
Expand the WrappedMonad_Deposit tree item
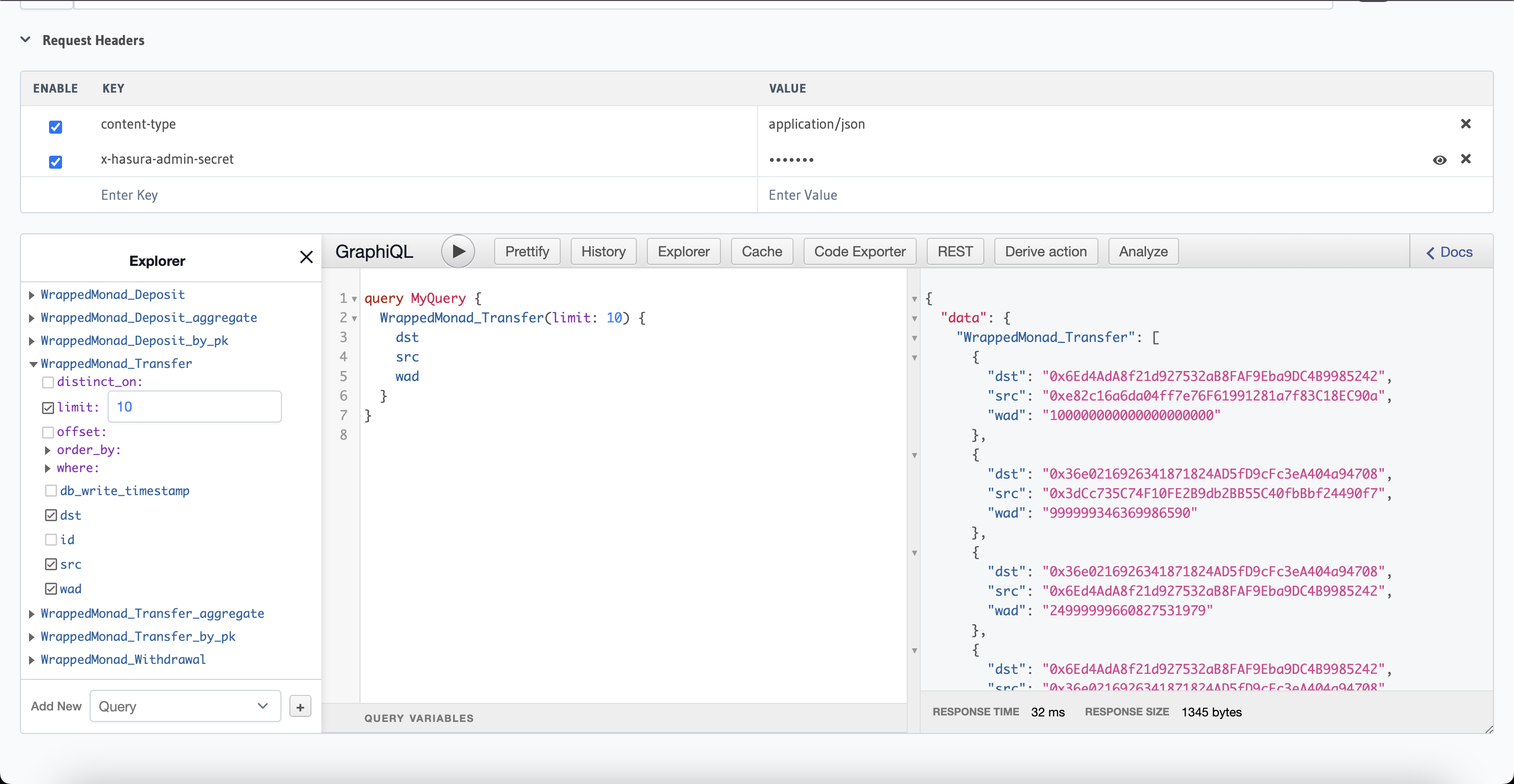(31, 294)
